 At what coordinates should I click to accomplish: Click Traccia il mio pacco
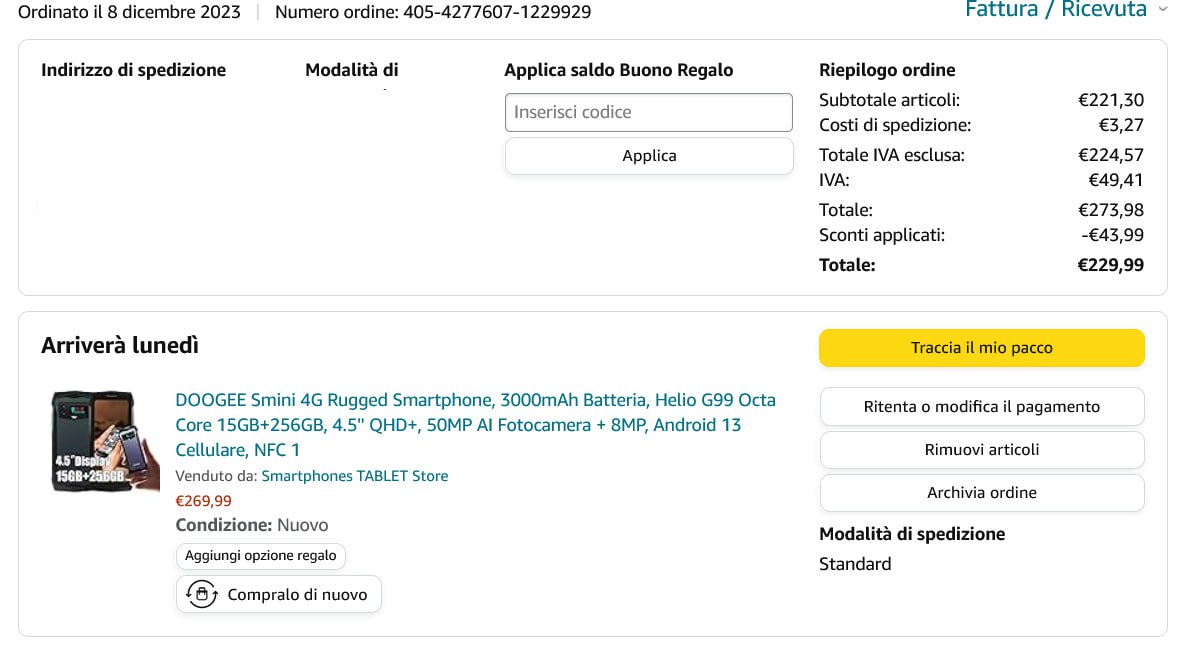pos(981,348)
